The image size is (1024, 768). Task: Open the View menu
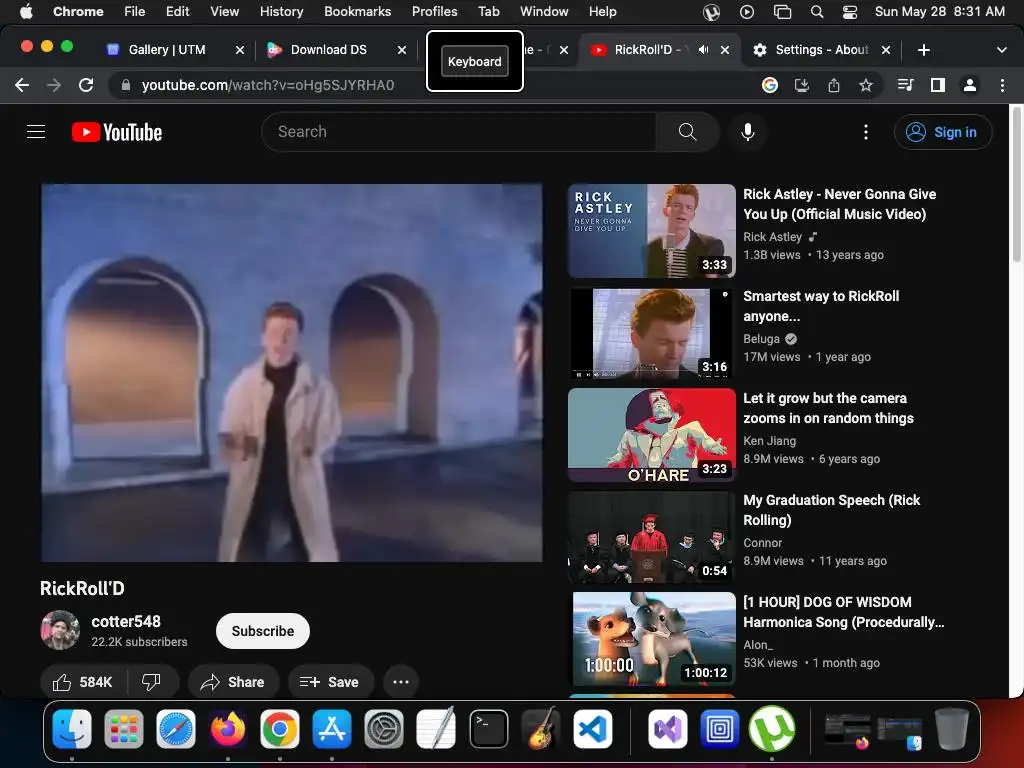(224, 12)
